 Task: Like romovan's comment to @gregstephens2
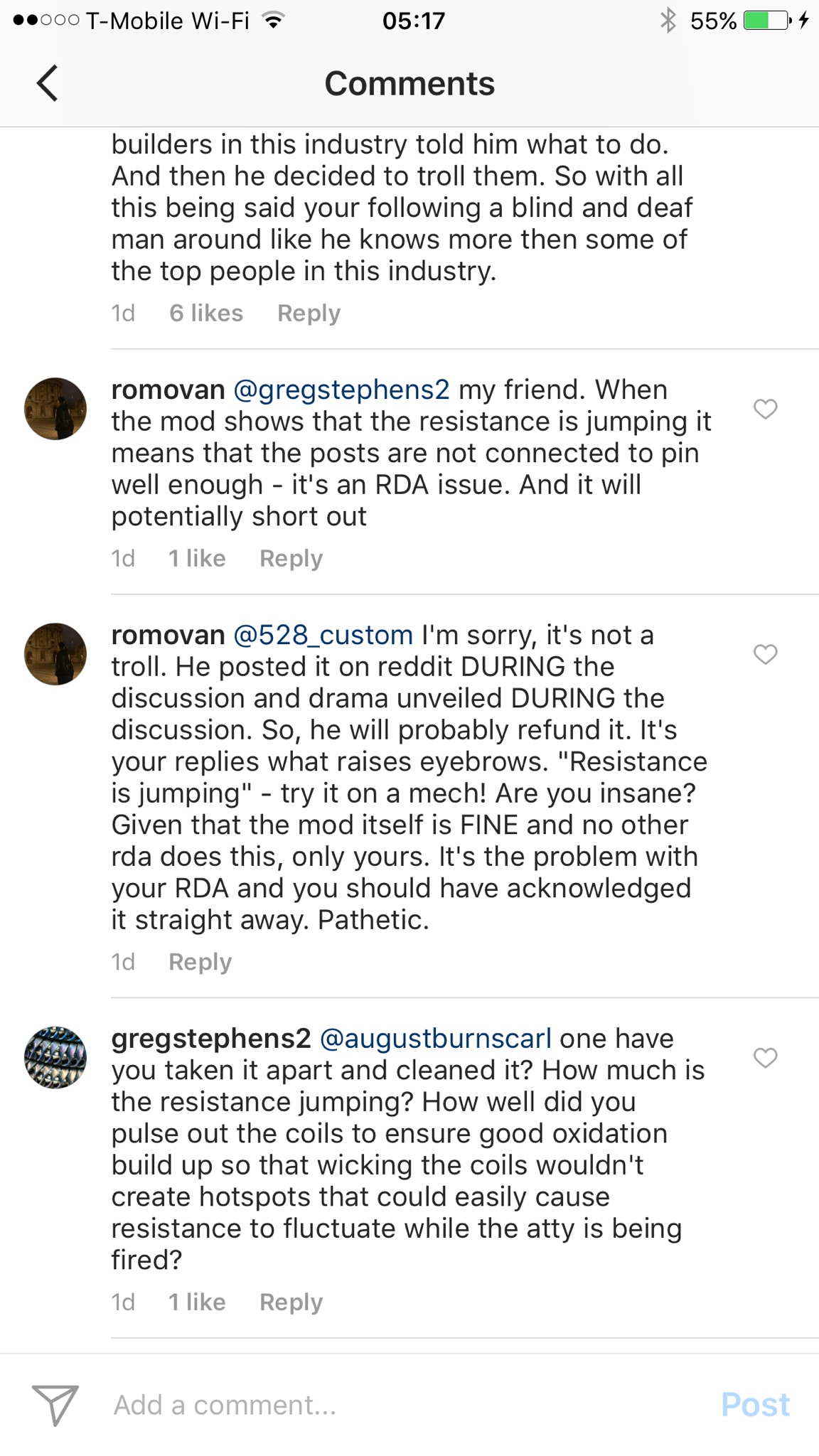click(x=765, y=409)
